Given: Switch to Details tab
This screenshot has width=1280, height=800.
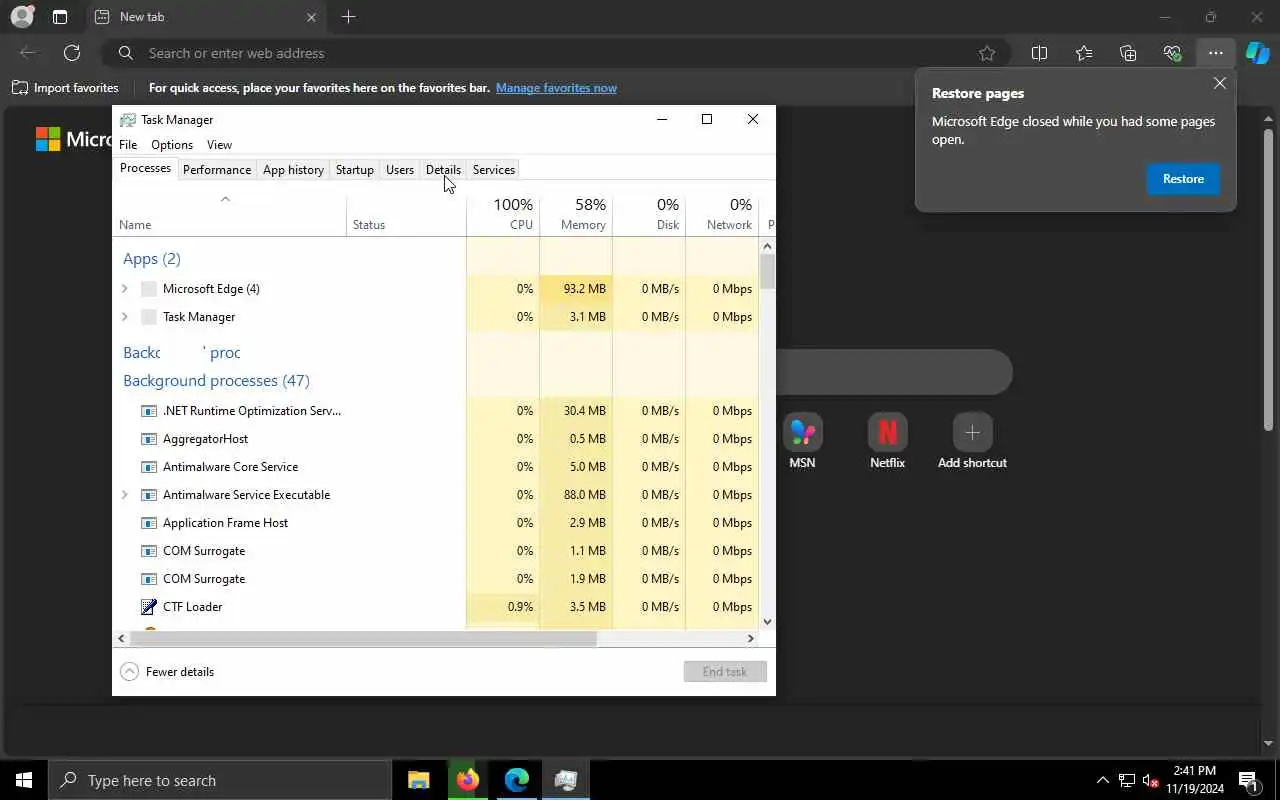Looking at the screenshot, I should (x=443, y=170).
